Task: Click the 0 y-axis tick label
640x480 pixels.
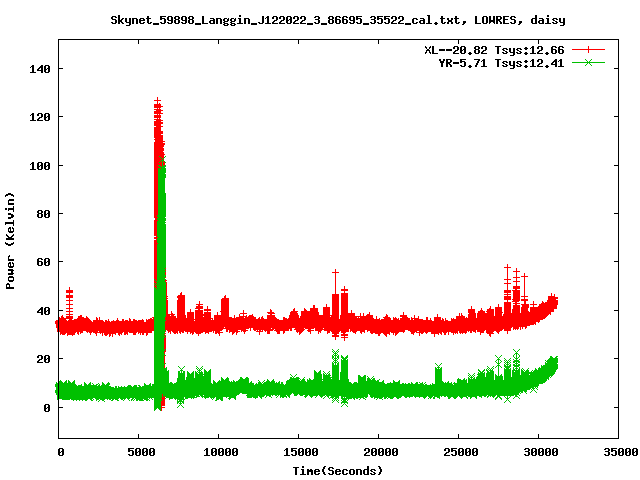Action: [47, 408]
